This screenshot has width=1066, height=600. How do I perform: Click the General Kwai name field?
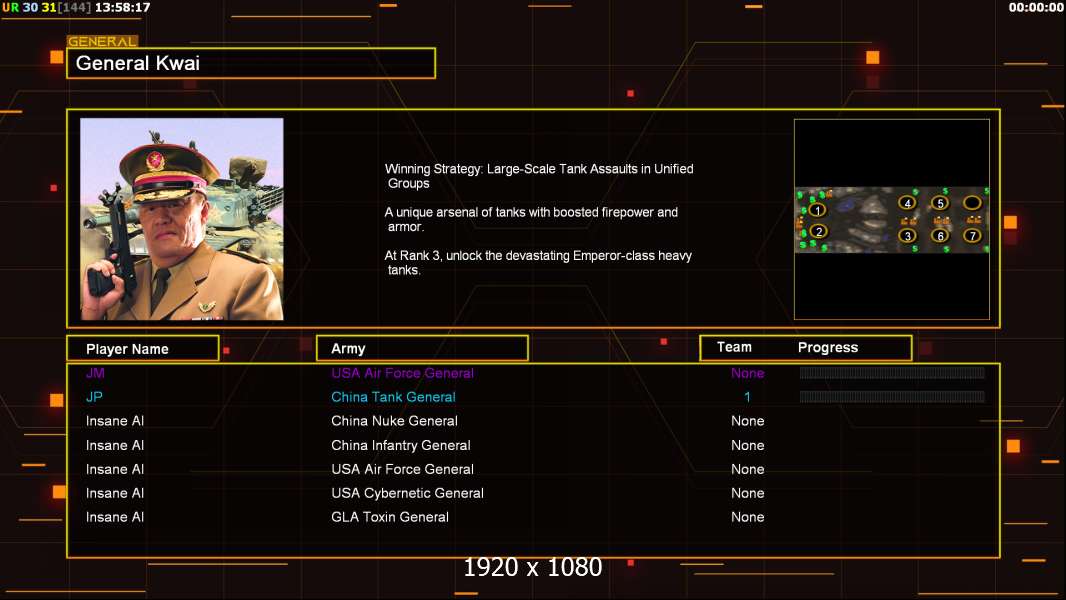pos(251,63)
